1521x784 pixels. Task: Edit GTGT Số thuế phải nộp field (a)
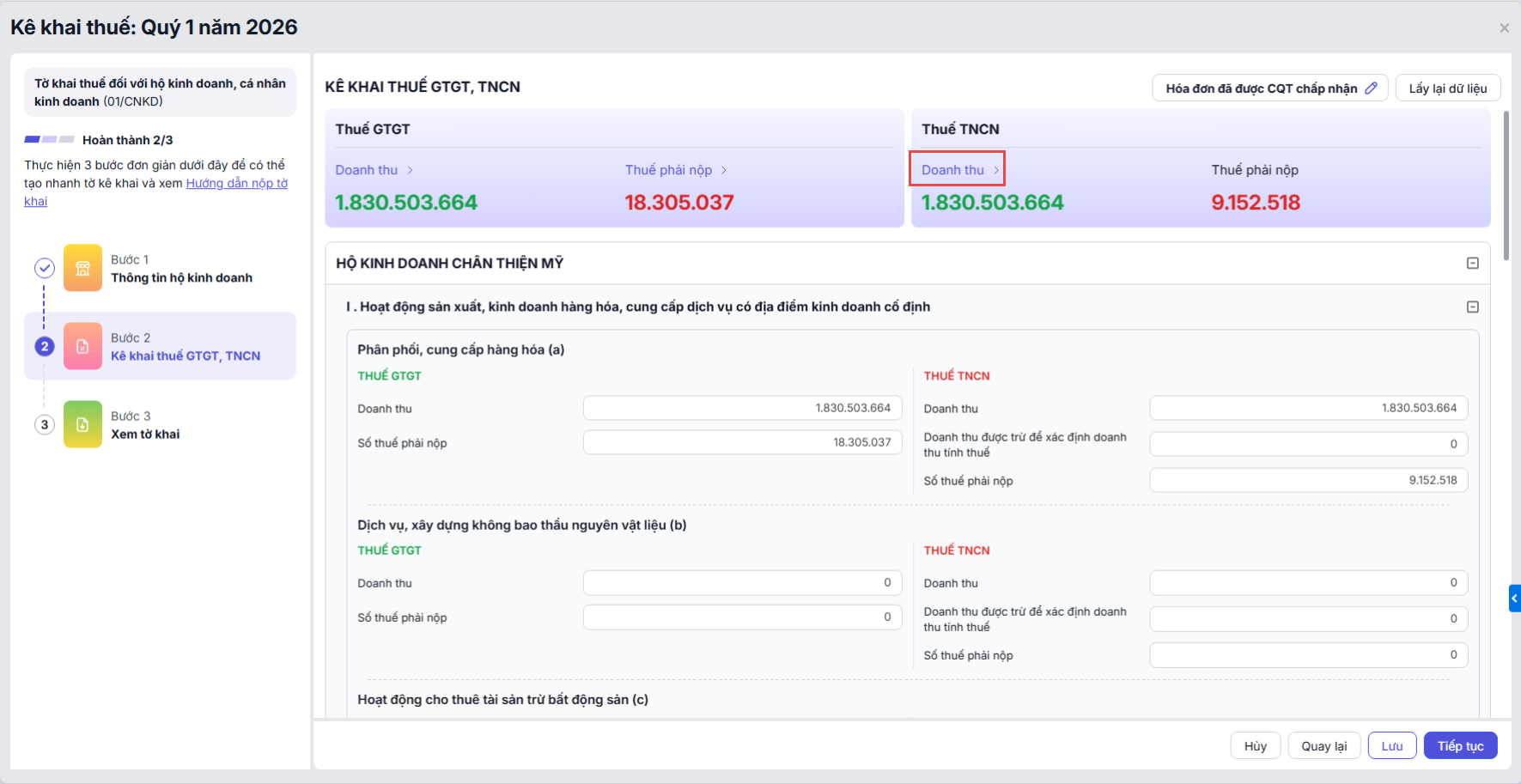click(743, 442)
